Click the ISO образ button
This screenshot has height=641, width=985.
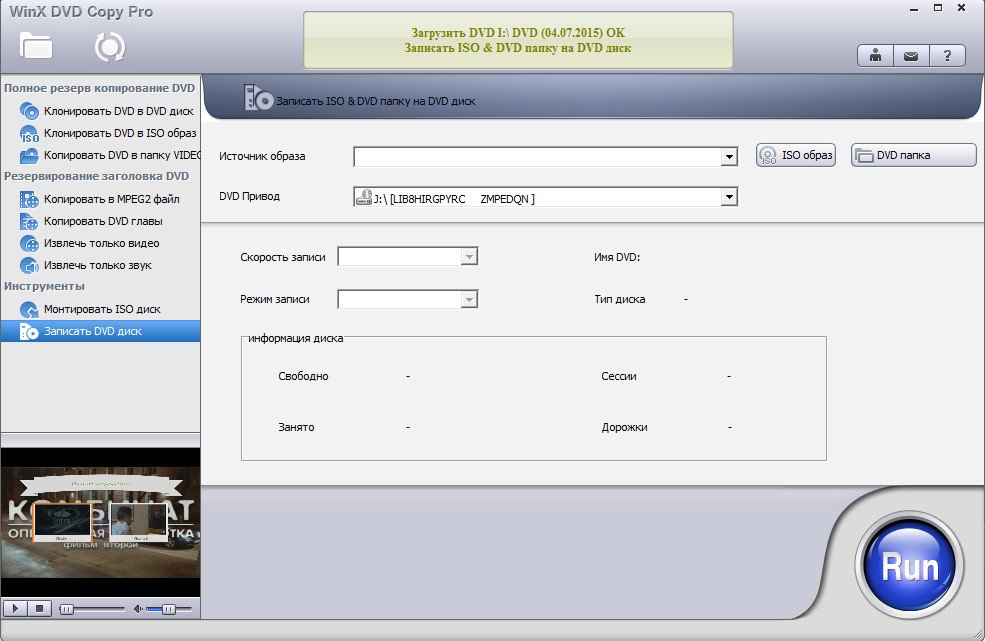(796, 155)
